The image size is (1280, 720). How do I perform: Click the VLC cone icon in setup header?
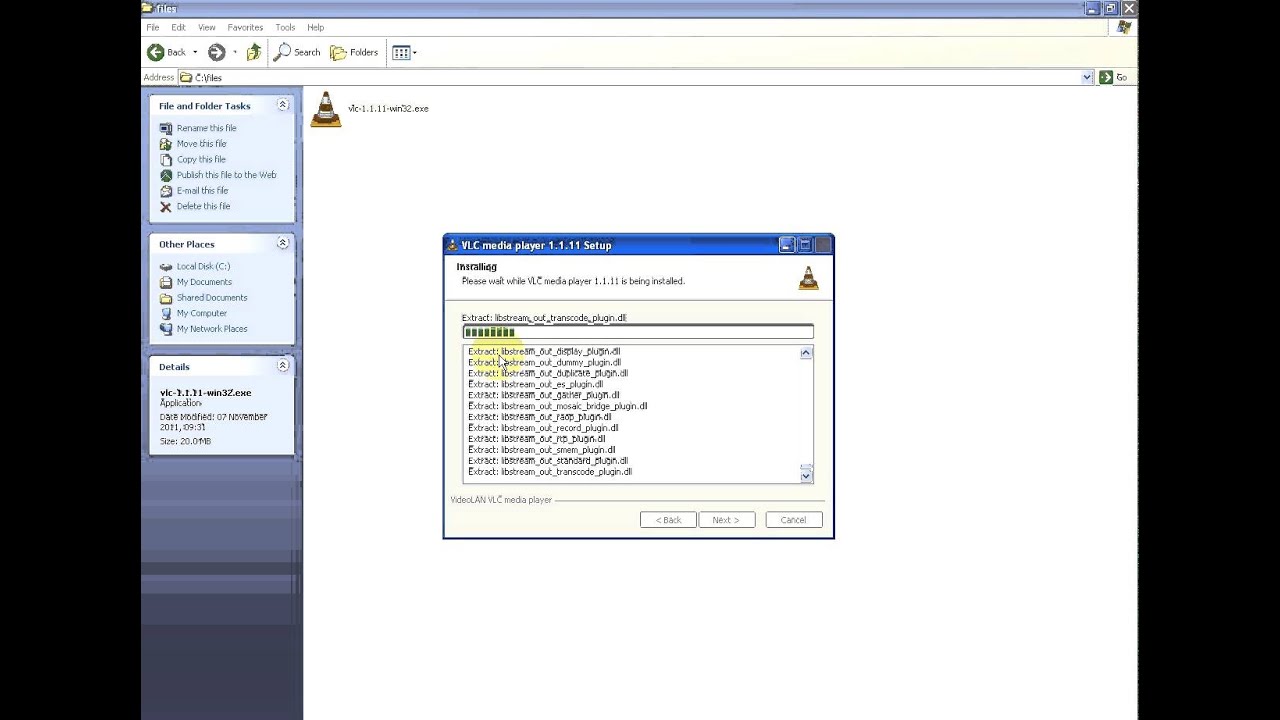tap(808, 278)
